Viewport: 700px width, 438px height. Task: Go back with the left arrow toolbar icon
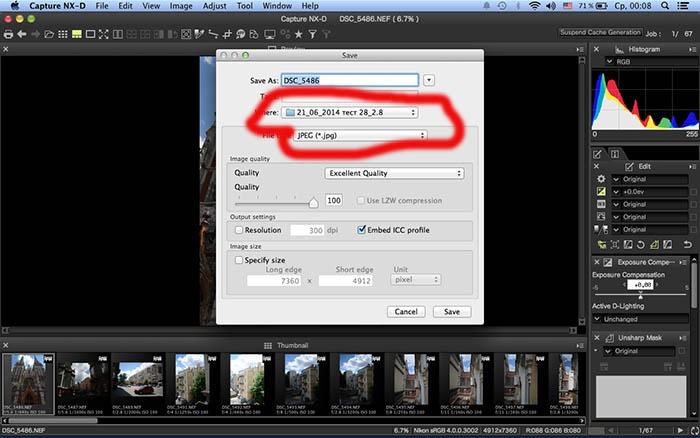tap(21, 34)
